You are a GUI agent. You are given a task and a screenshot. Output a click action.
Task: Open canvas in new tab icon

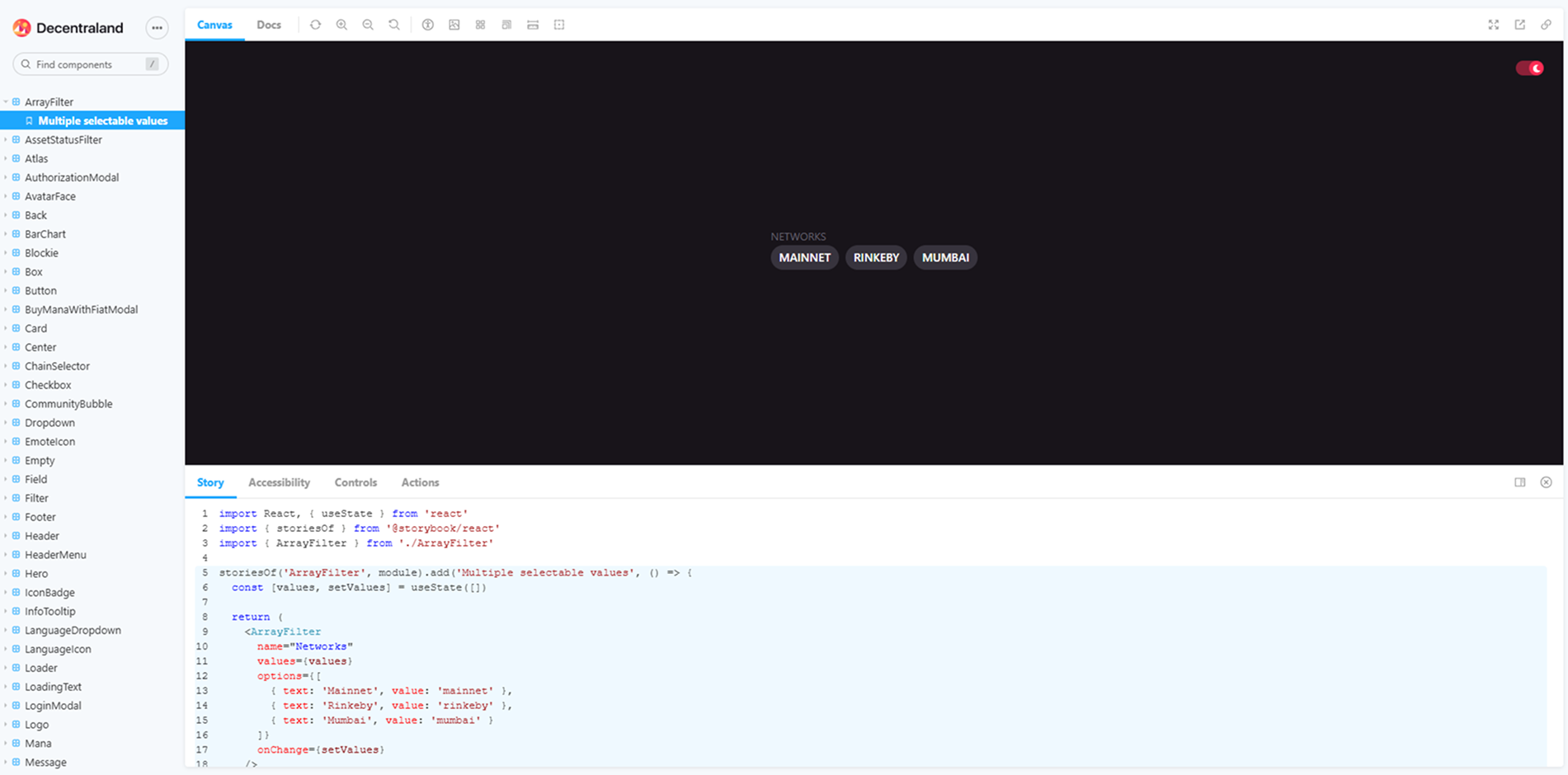pyautogui.click(x=1520, y=25)
